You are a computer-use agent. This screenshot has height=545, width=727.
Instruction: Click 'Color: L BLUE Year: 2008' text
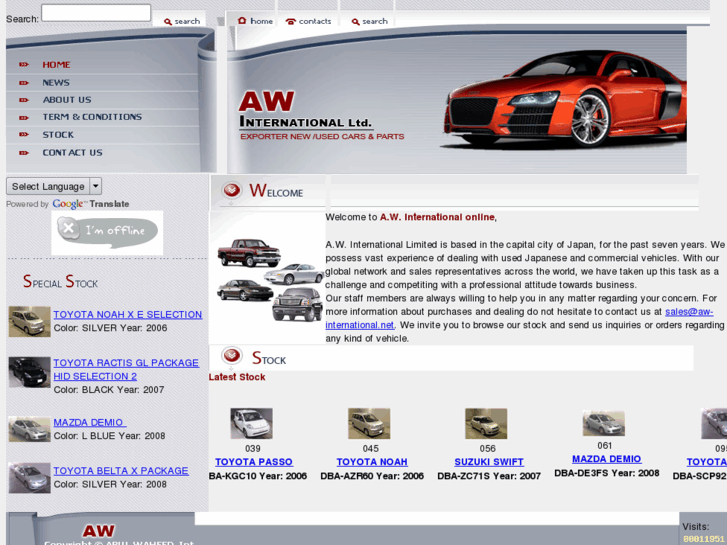pos(109,436)
